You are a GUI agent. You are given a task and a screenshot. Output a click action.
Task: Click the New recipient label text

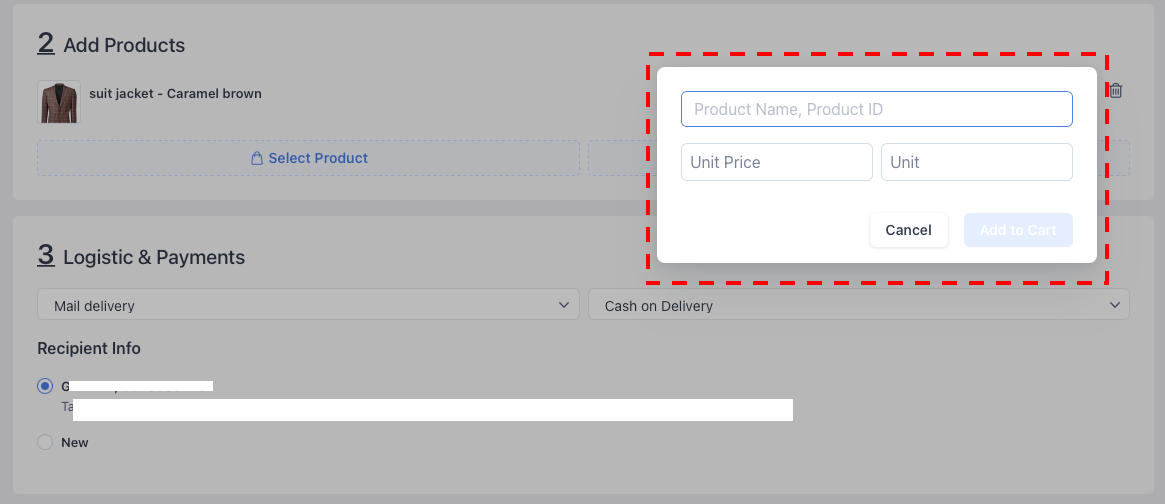point(74,442)
